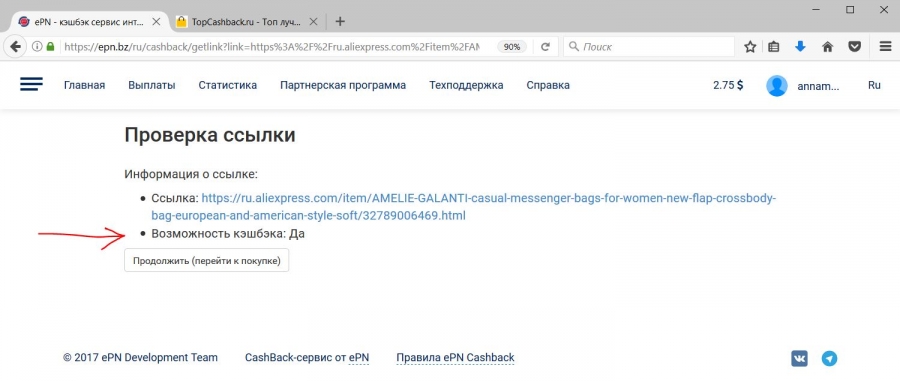Open the Telegram icon in footer
The image size is (900, 381).
pyautogui.click(x=829, y=359)
